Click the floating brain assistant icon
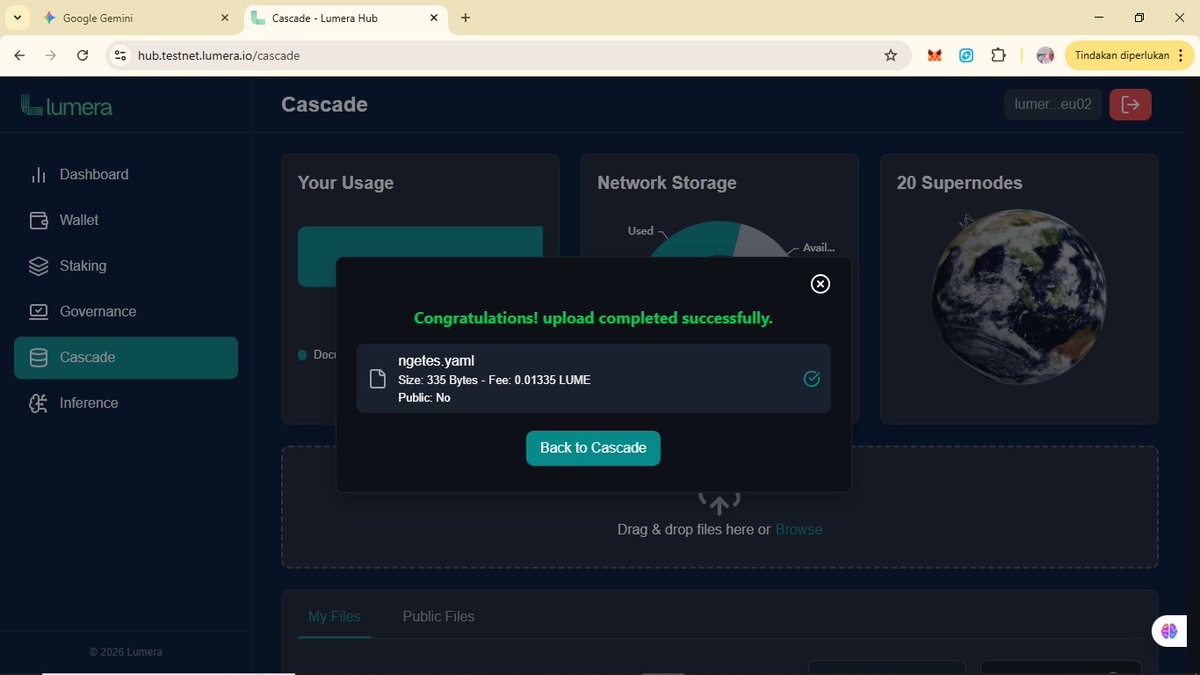The height and width of the screenshot is (675, 1200). point(1169,631)
